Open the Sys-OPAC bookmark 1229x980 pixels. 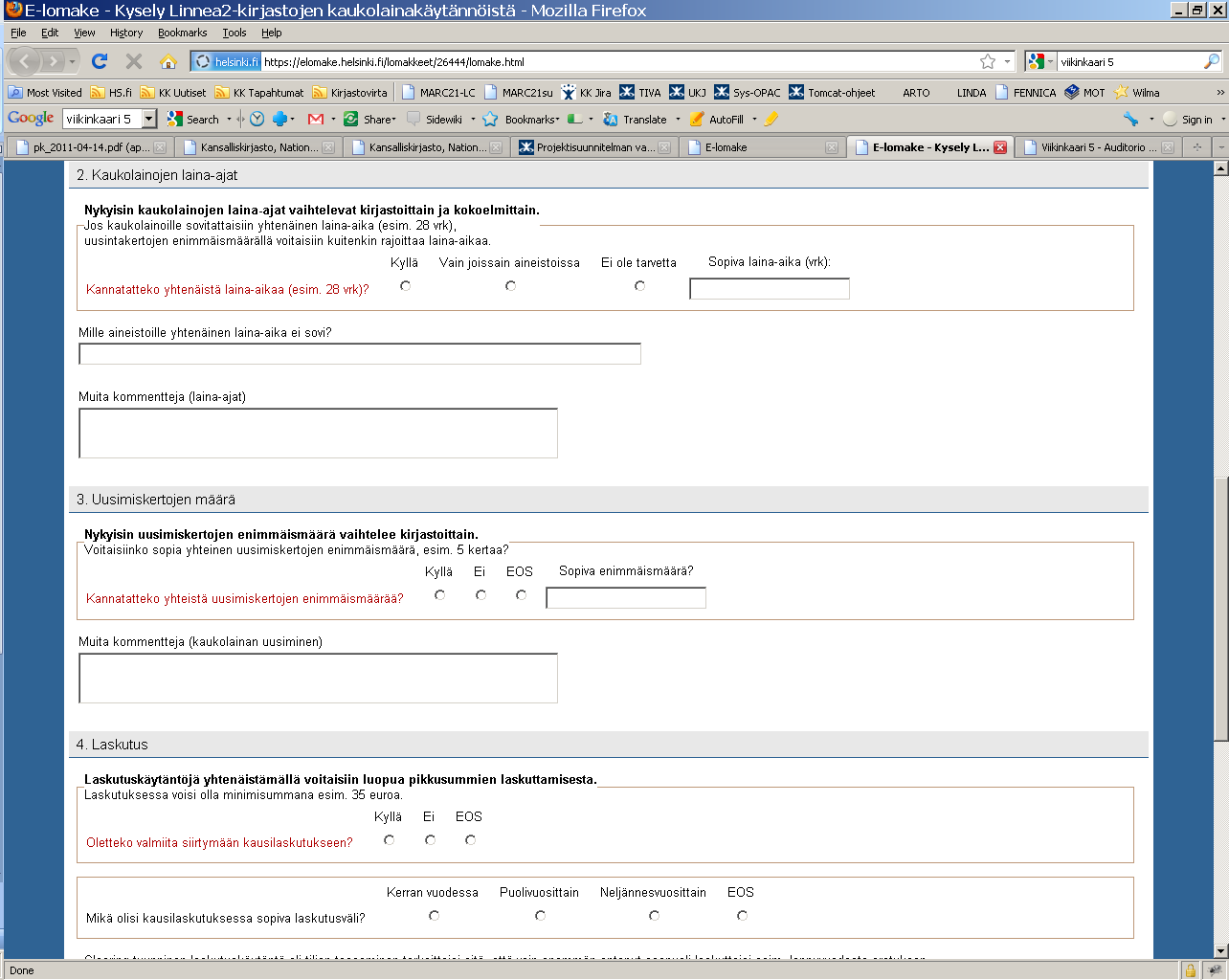pos(748,93)
